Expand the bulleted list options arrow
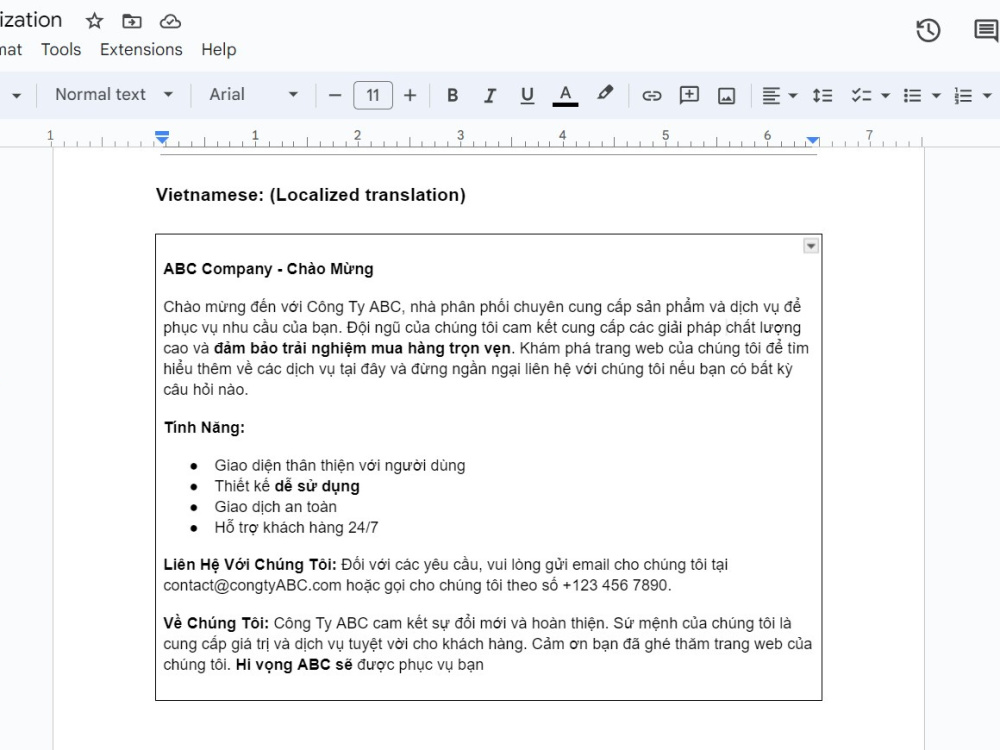Viewport: 1000px width, 750px height. click(936, 96)
